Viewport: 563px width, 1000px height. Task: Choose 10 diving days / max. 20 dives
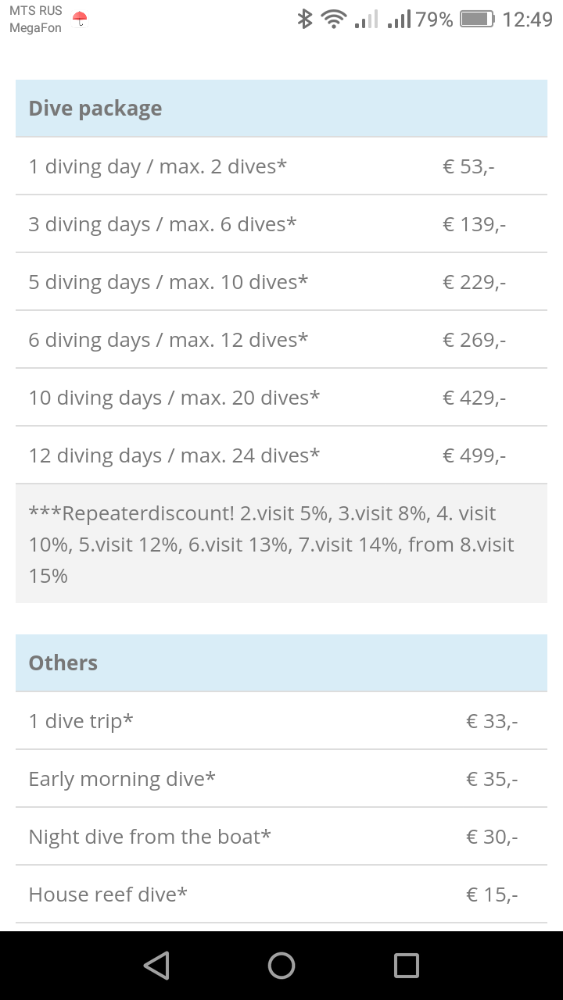coord(281,397)
